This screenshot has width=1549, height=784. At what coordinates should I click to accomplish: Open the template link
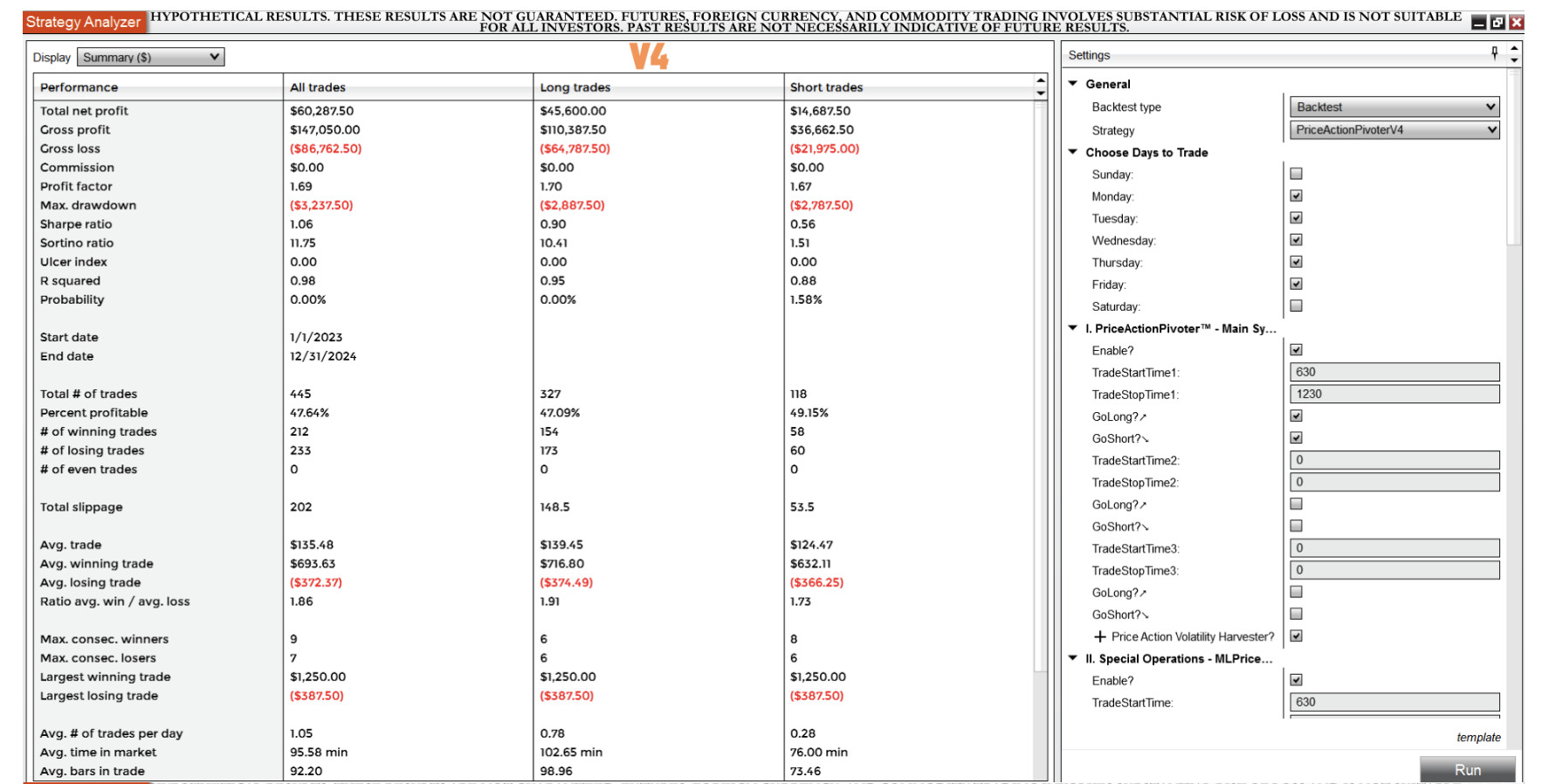(x=1478, y=738)
